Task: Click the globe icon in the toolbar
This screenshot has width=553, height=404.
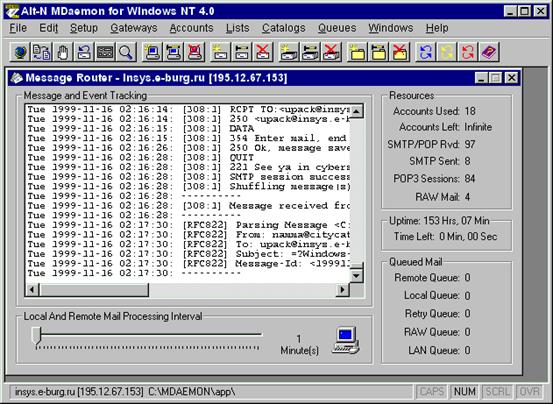Action: 20,52
